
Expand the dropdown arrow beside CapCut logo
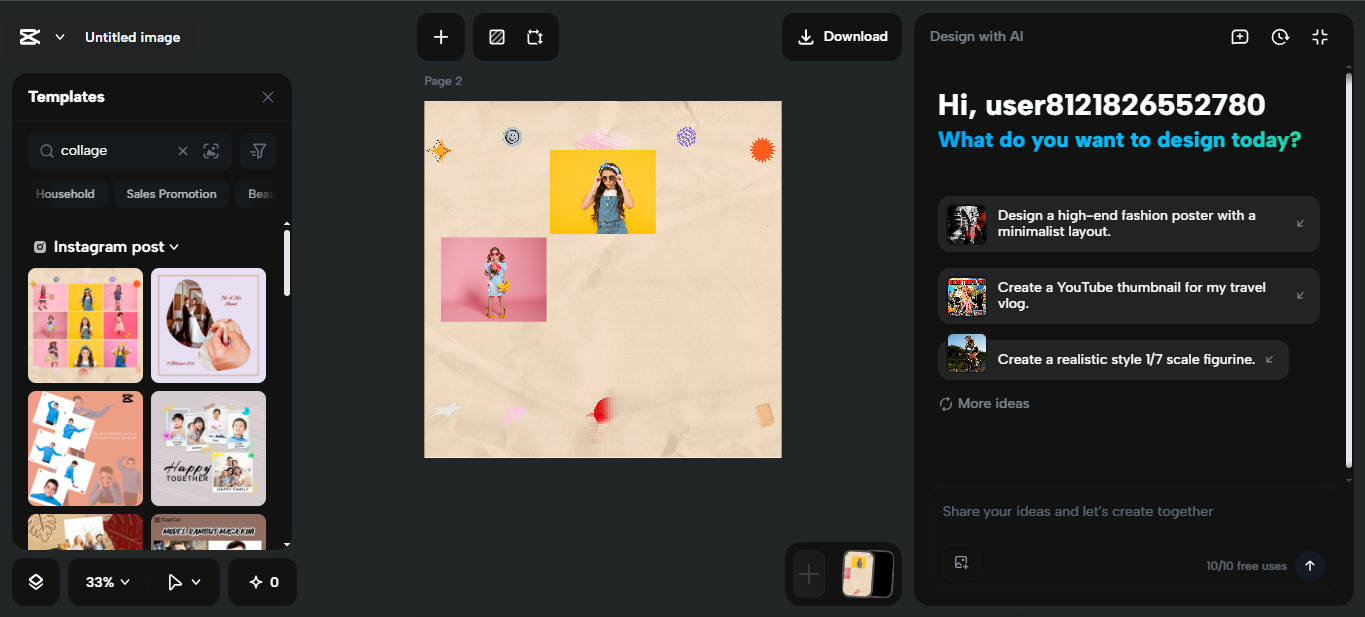(60, 37)
